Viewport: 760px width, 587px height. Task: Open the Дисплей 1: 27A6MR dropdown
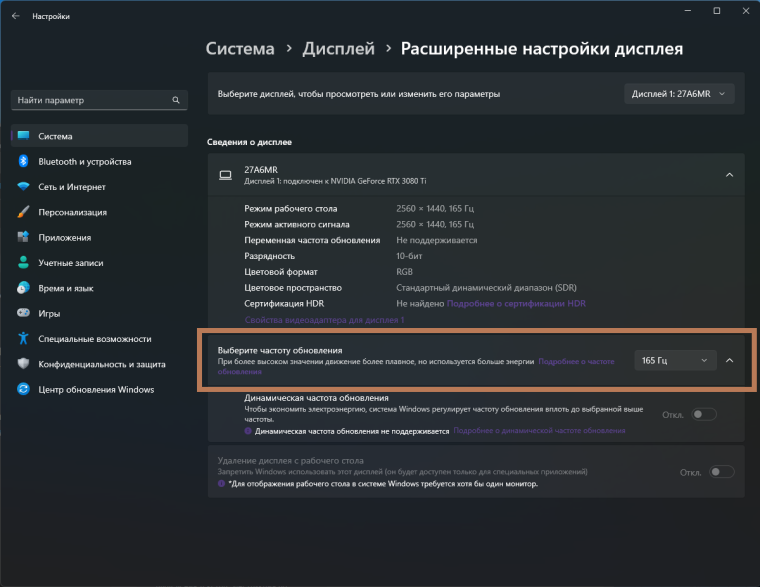[x=679, y=94]
